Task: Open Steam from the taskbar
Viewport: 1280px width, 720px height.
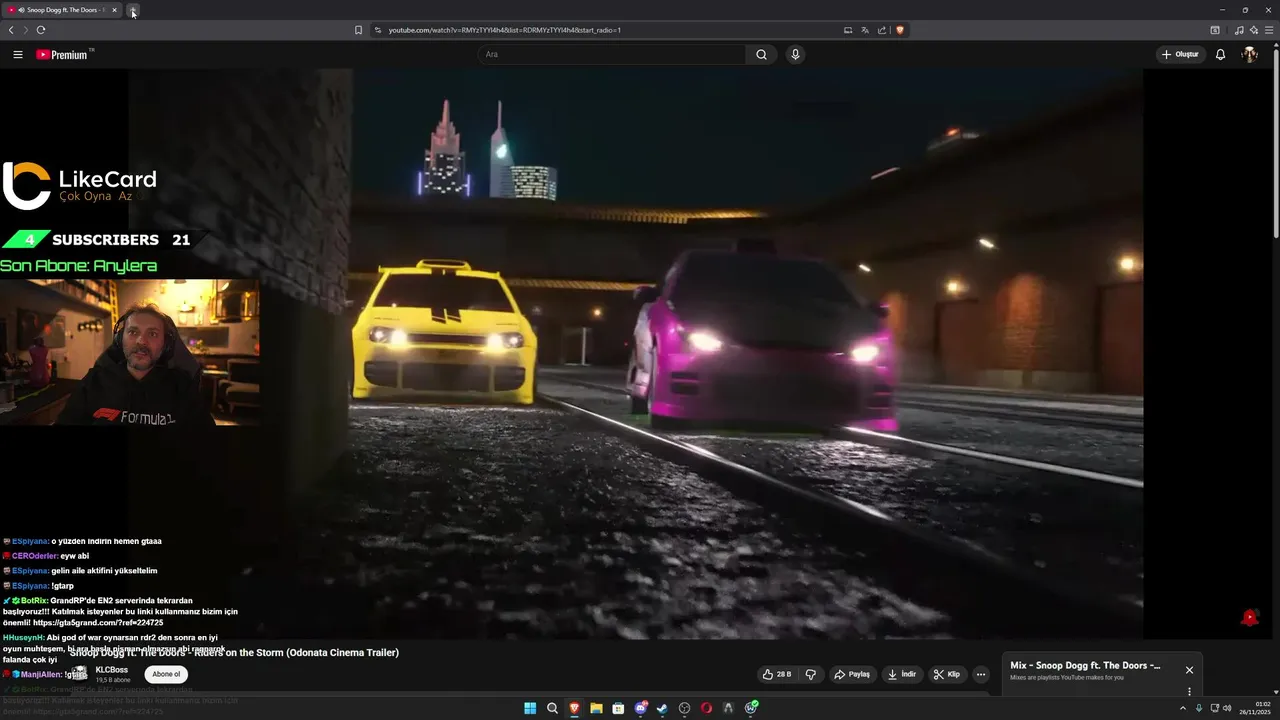Action: pos(662,708)
